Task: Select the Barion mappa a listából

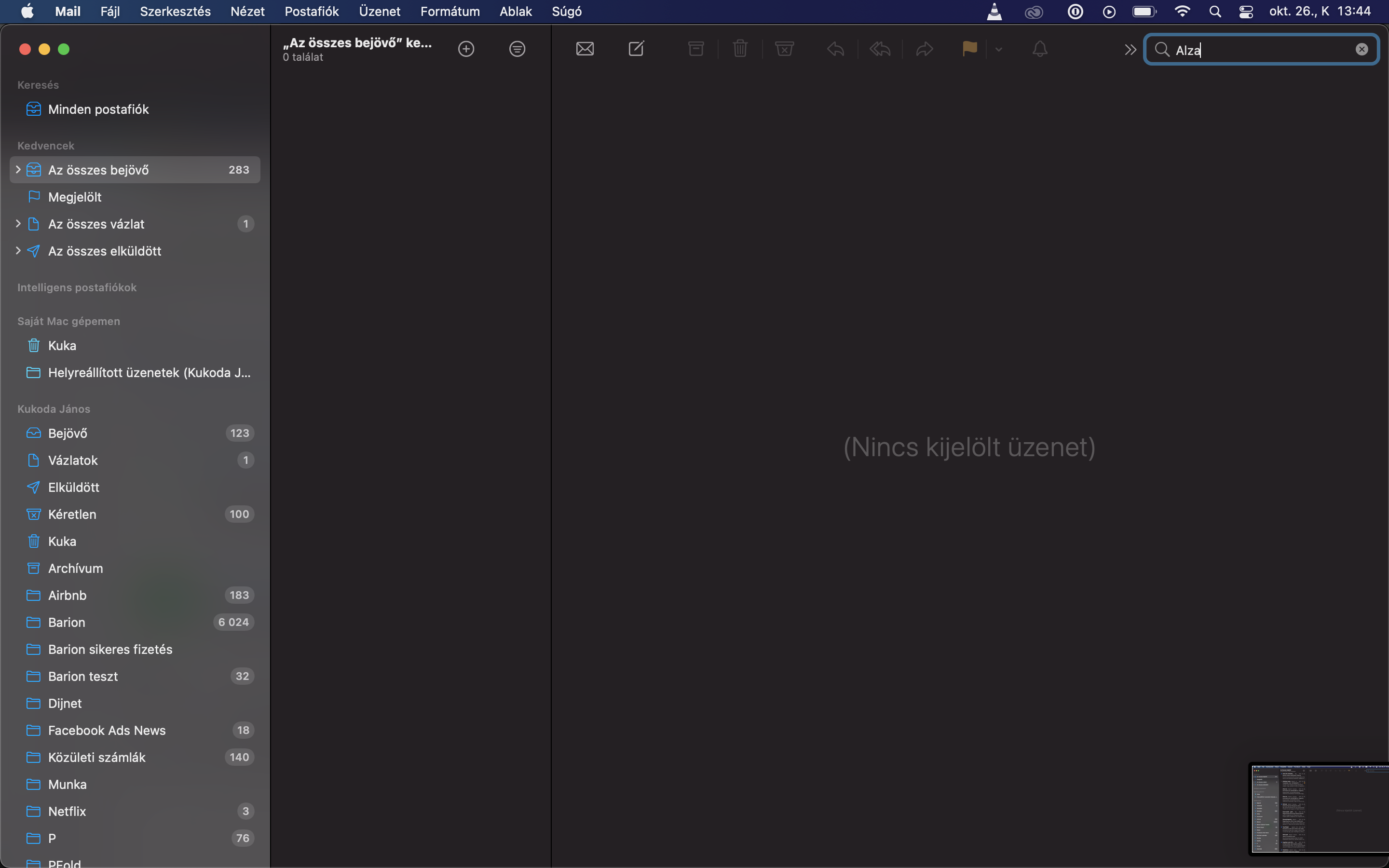Action: point(66,622)
